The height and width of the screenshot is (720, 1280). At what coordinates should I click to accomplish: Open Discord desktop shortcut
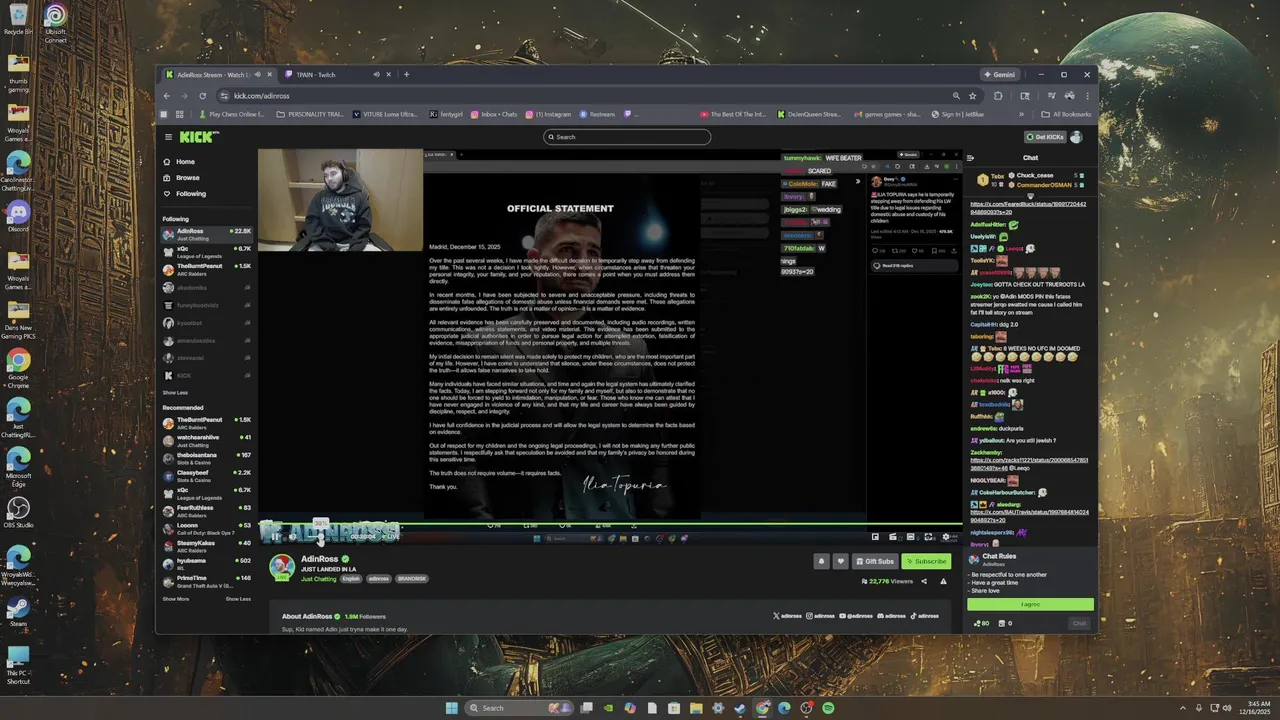[x=18, y=216]
